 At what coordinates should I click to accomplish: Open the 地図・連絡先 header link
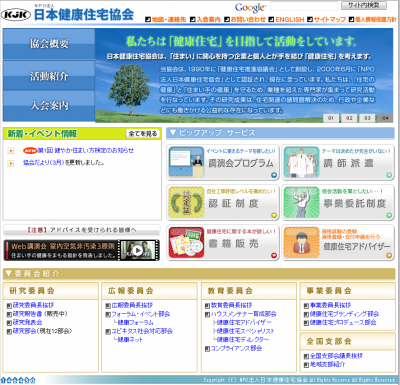point(169,20)
